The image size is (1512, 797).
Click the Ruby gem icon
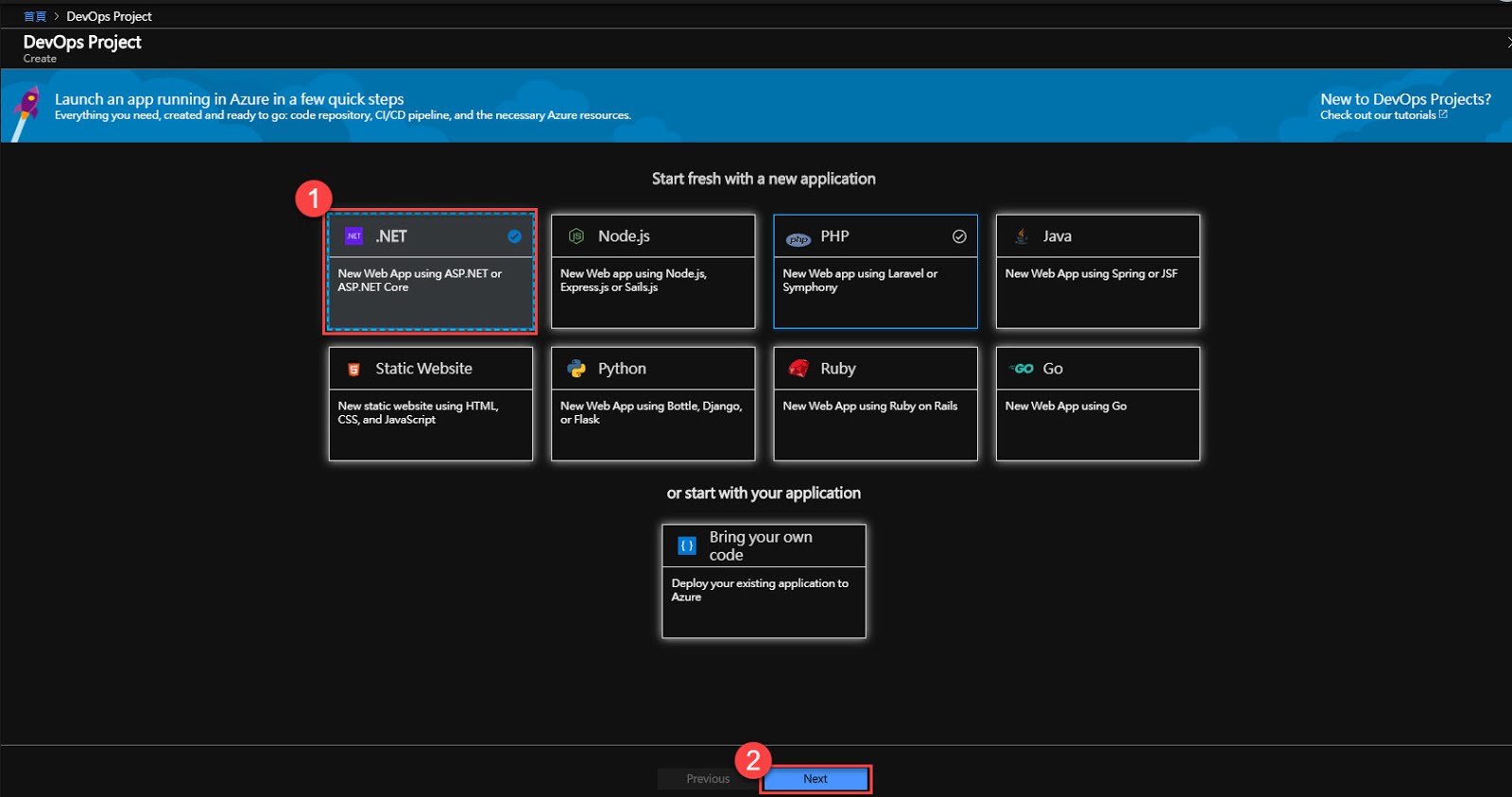pos(799,369)
